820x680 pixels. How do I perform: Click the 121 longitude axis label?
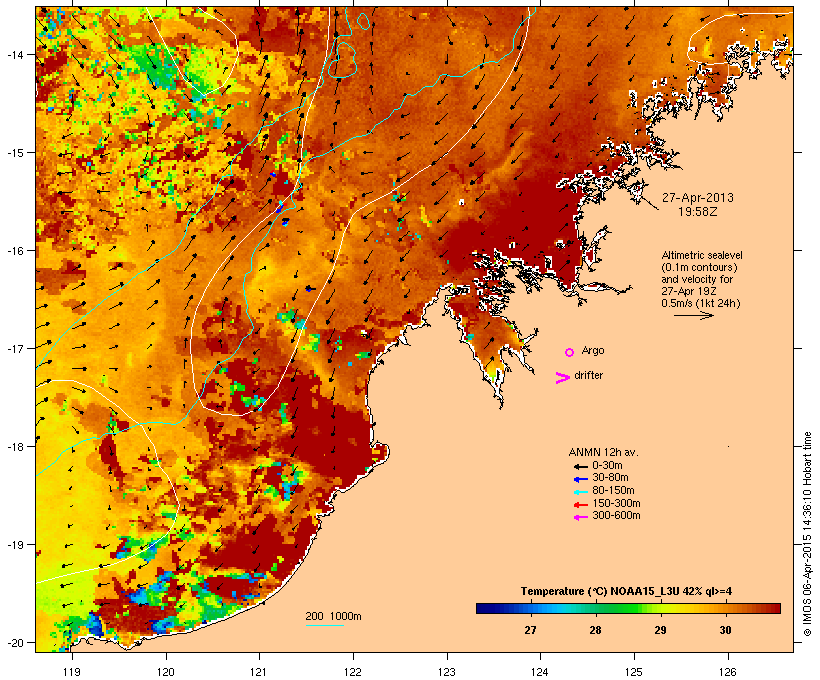259,672
